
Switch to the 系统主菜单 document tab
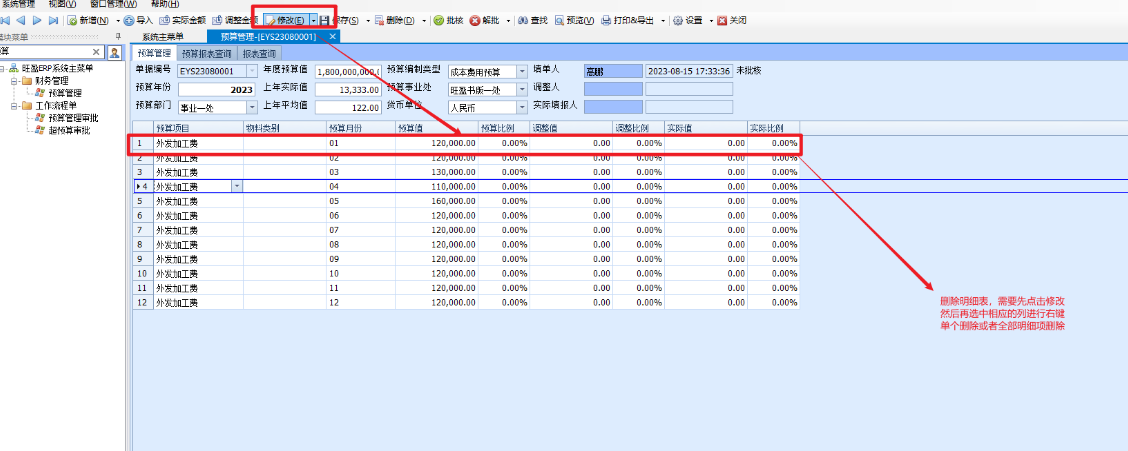tap(162, 36)
